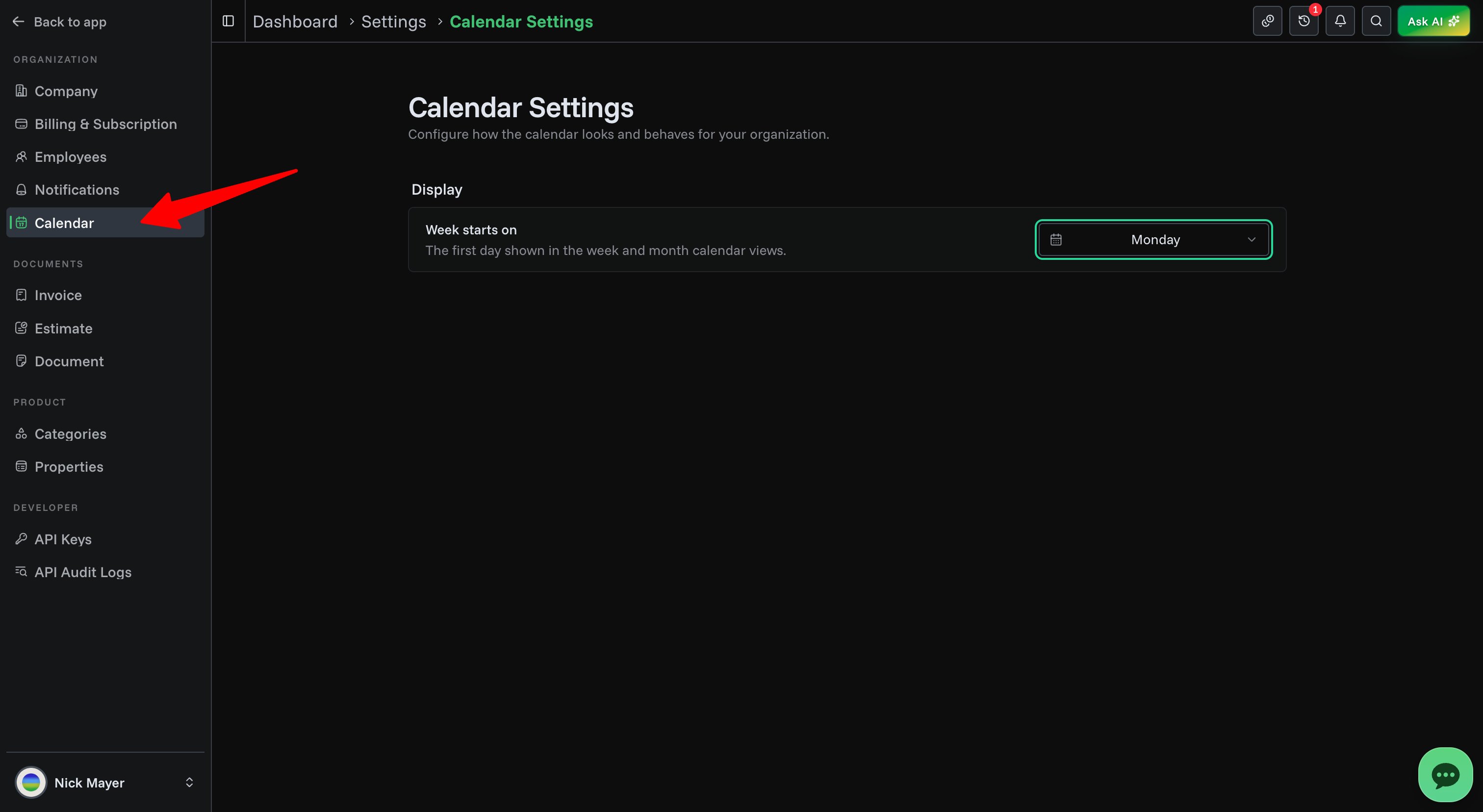Click the DEVELOPER section label
This screenshot has width=1483, height=812.
tap(46, 507)
